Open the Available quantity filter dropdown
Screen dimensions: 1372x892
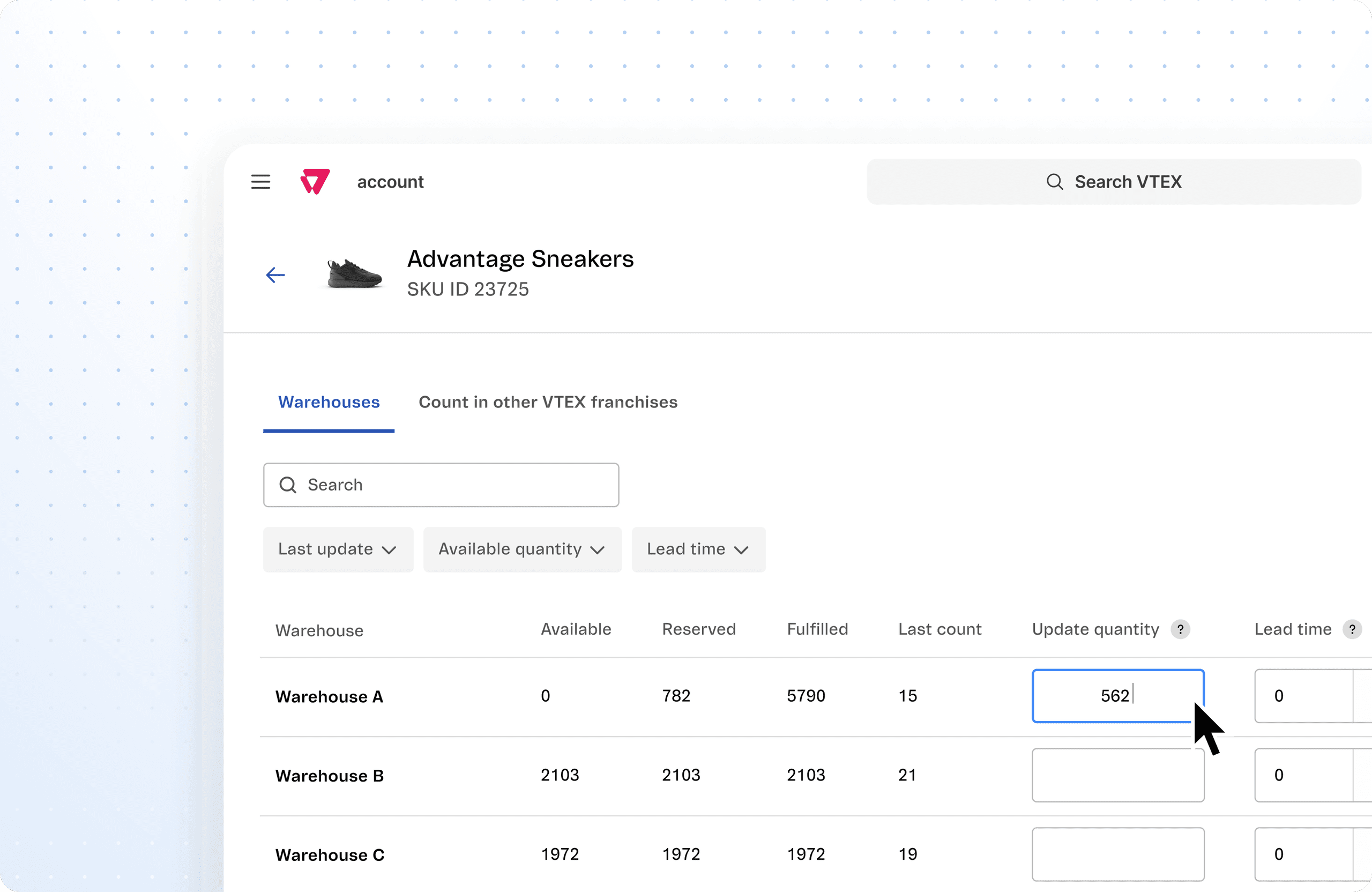click(x=521, y=549)
